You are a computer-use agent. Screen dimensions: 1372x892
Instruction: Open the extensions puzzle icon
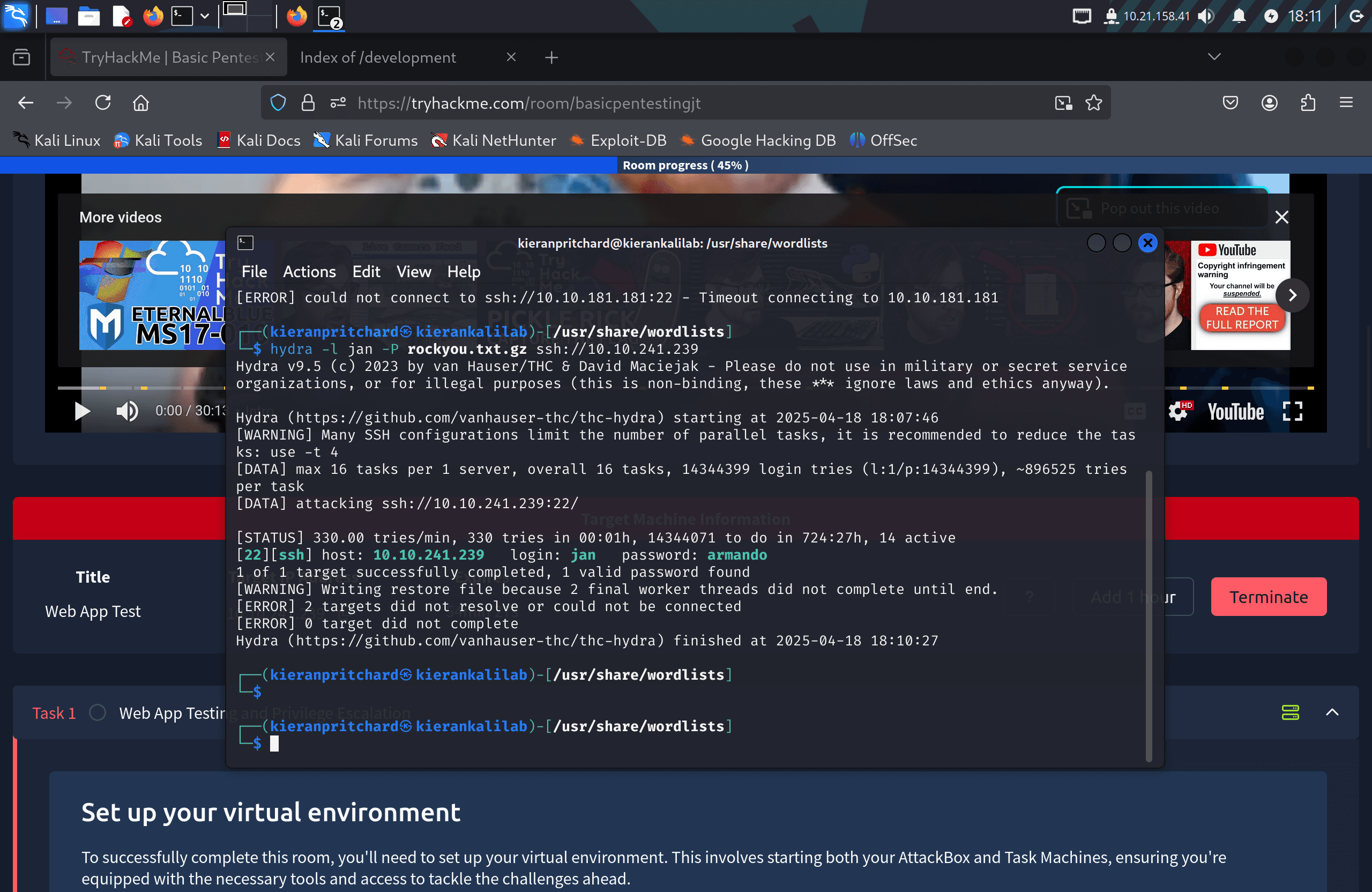[x=1308, y=103]
